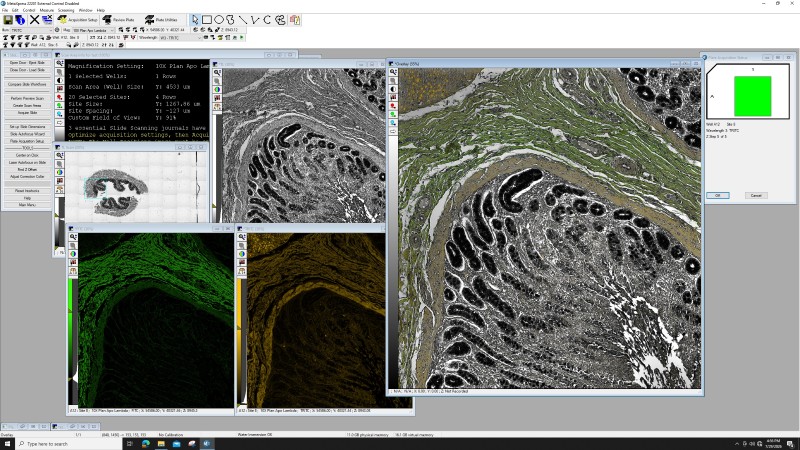Click the zoom magnifier in slide preview scan window
This screenshot has height=450, width=800.
click(60, 155)
